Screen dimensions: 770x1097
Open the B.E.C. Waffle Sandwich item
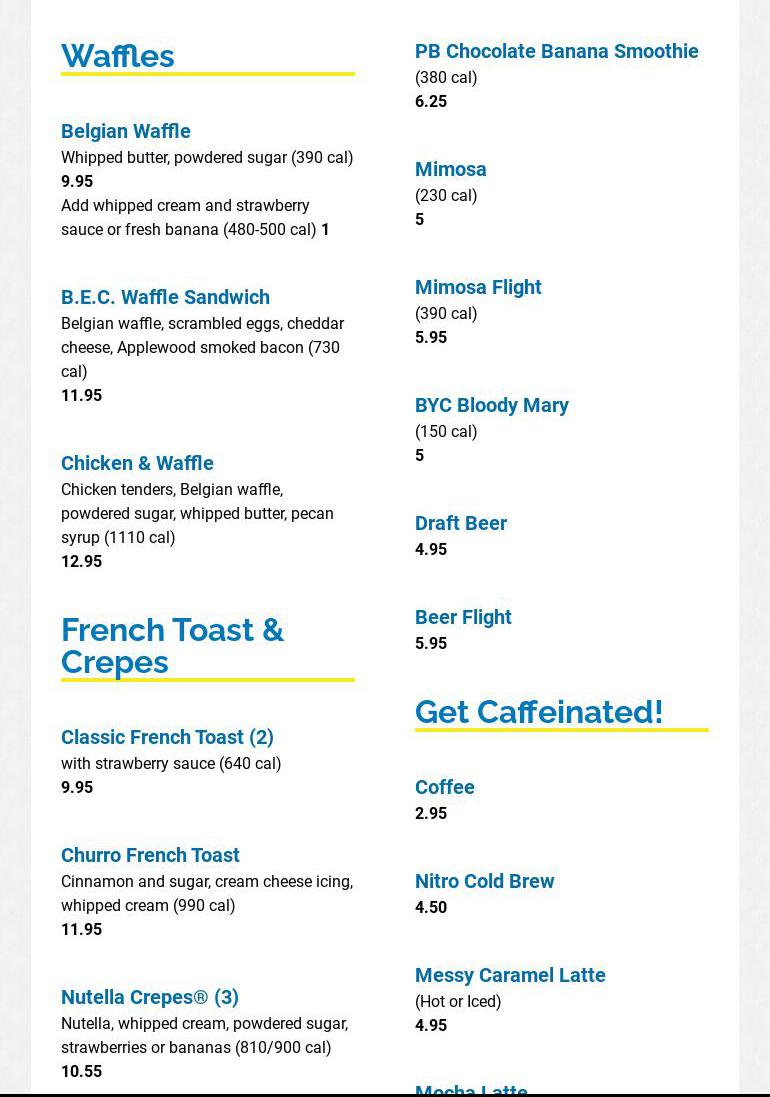(x=165, y=297)
